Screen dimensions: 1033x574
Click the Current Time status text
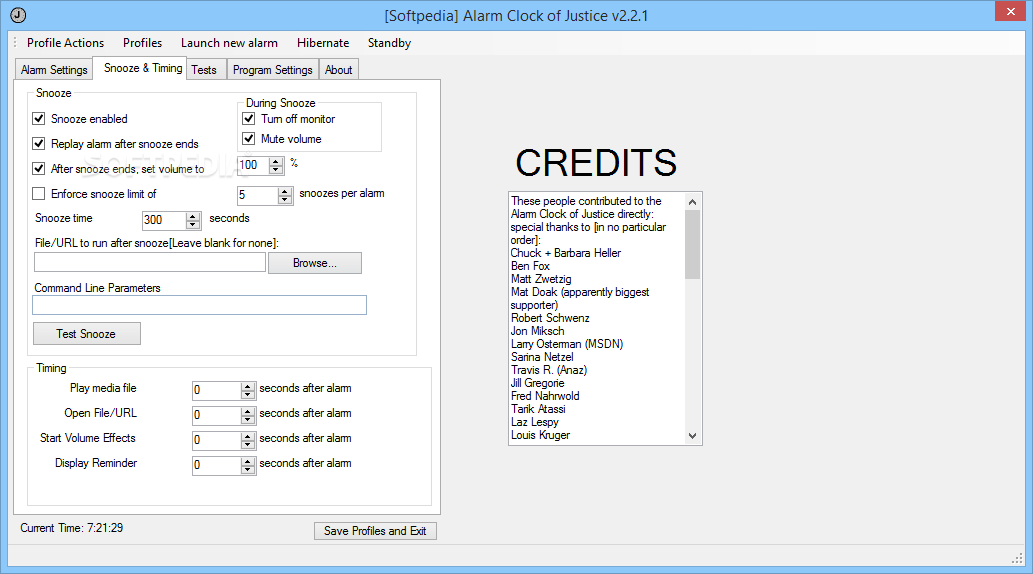[x=72, y=528]
